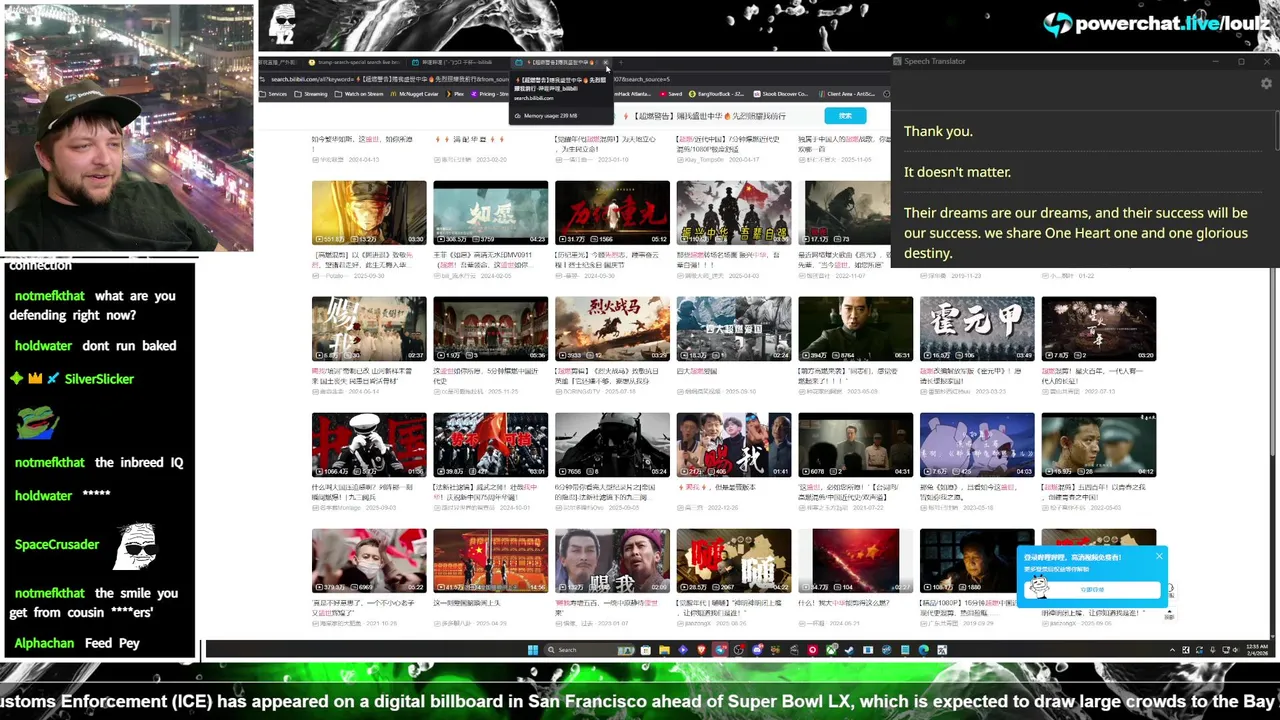Open the flag-raising ceremony video thumbnail
The height and width of the screenshot is (720, 1280).
coord(490,561)
